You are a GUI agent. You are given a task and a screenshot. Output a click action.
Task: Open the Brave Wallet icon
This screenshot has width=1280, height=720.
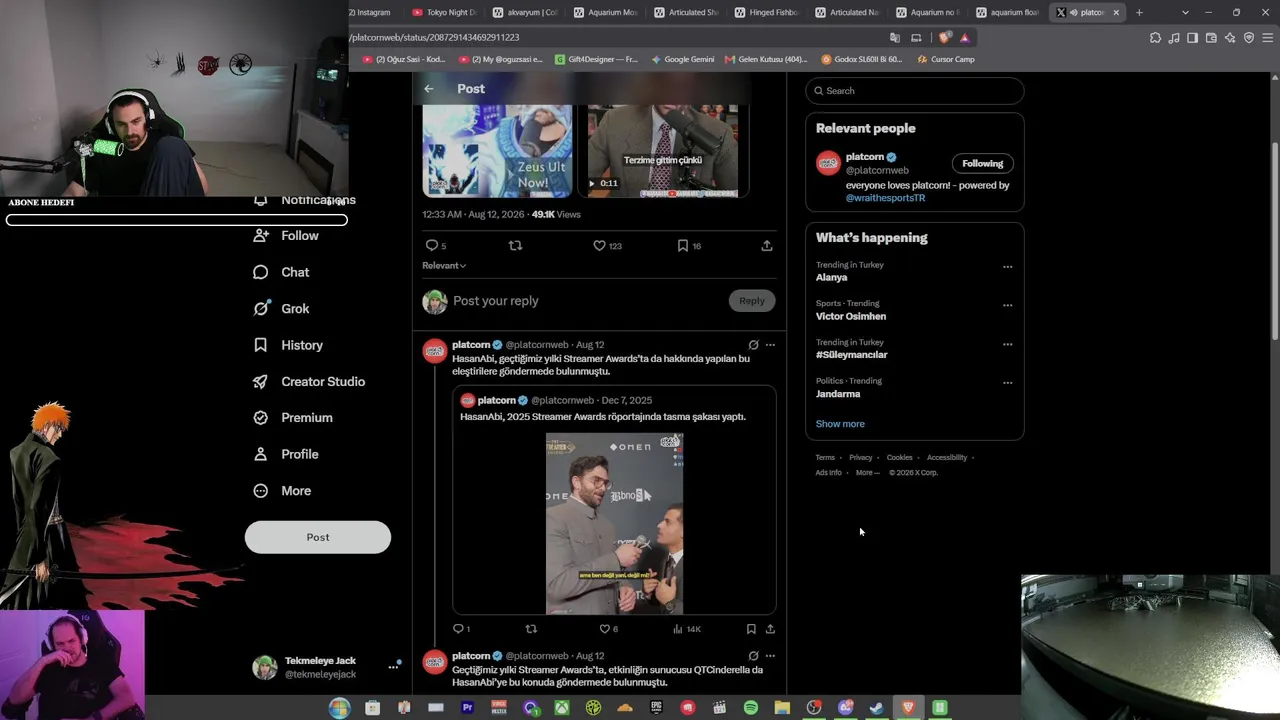1211,38
